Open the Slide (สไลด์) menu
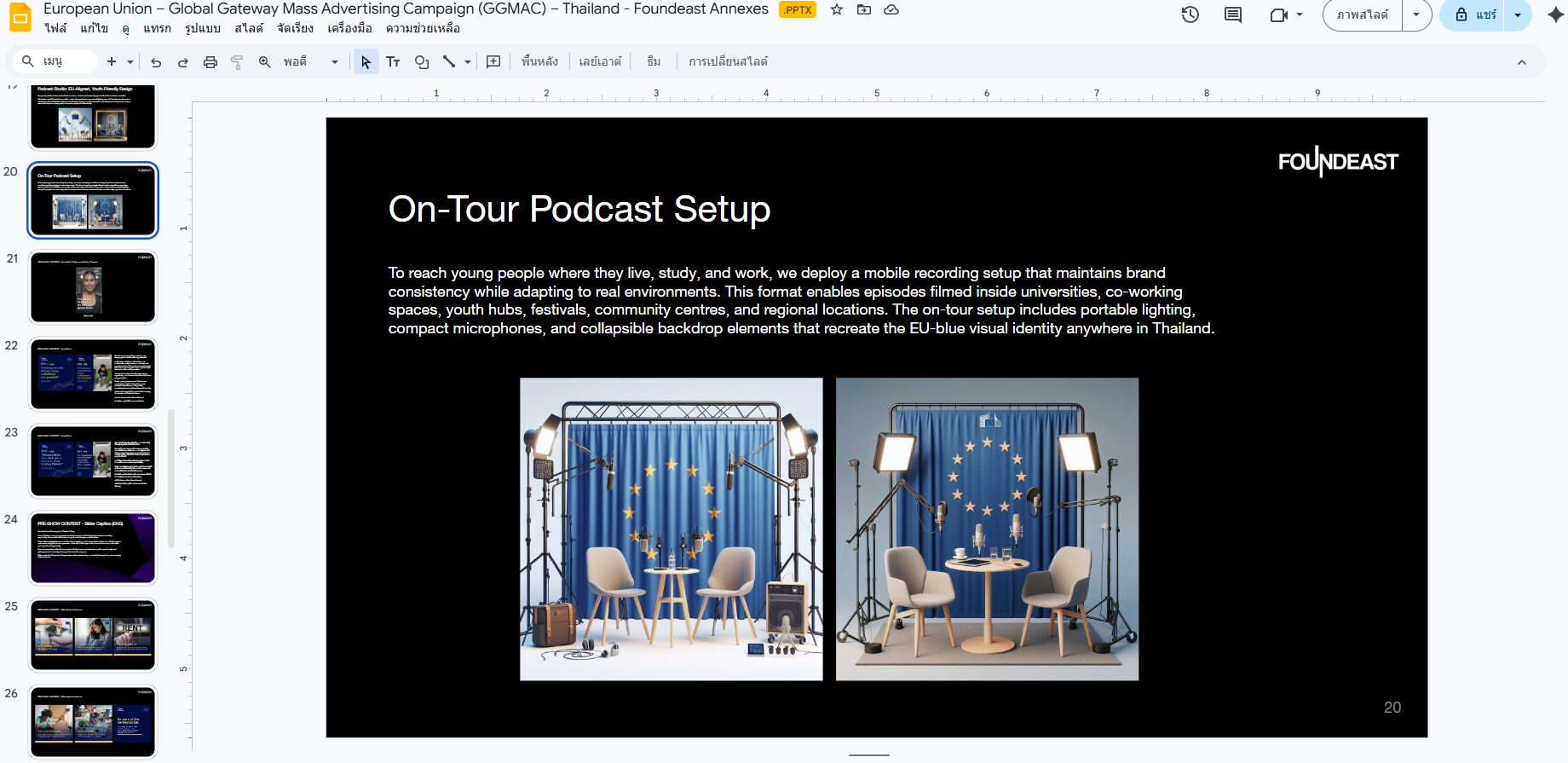1568x763 pixels. point(249,28)
